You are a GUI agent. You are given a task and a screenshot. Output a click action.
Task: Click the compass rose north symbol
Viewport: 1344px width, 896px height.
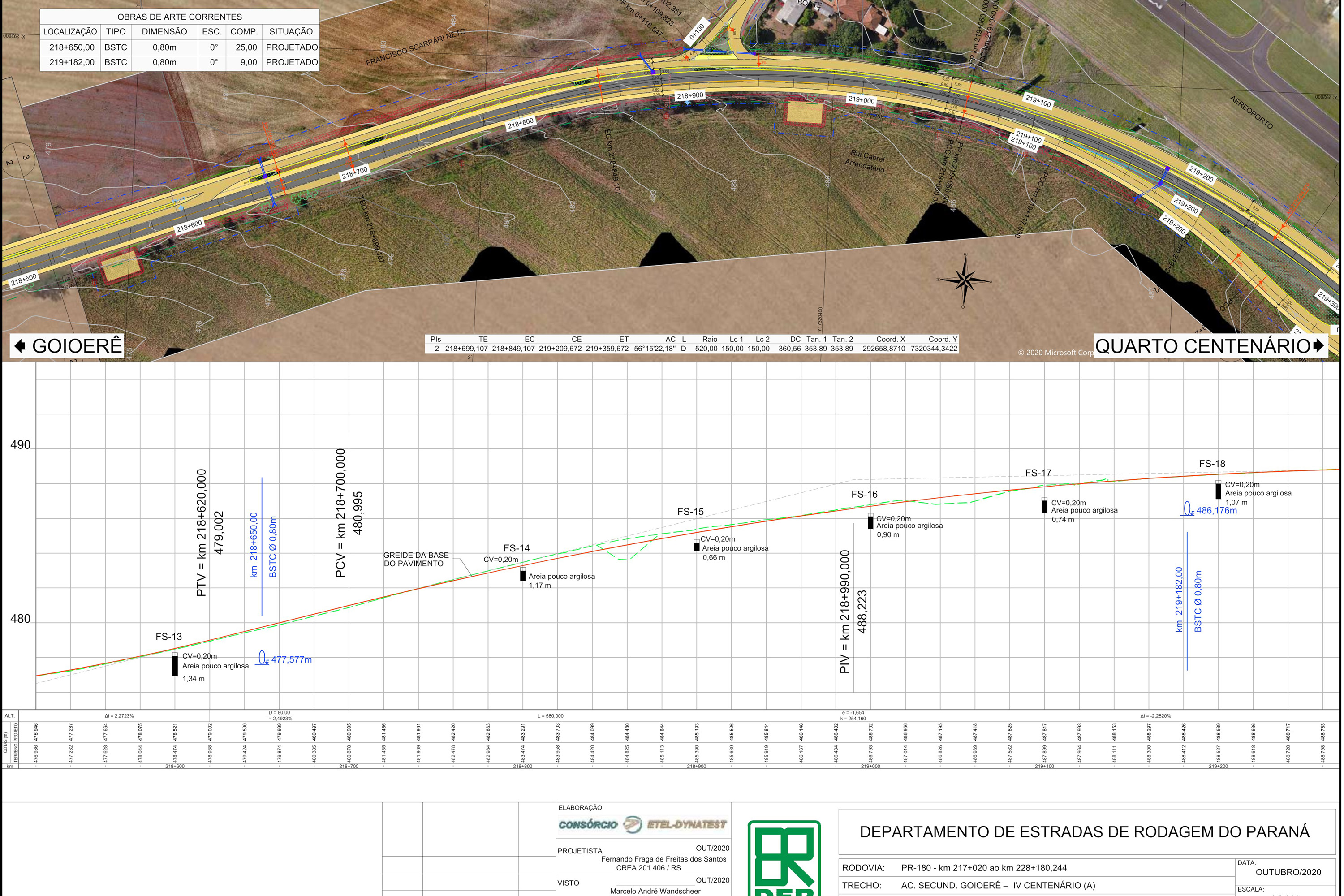[965, 280]
